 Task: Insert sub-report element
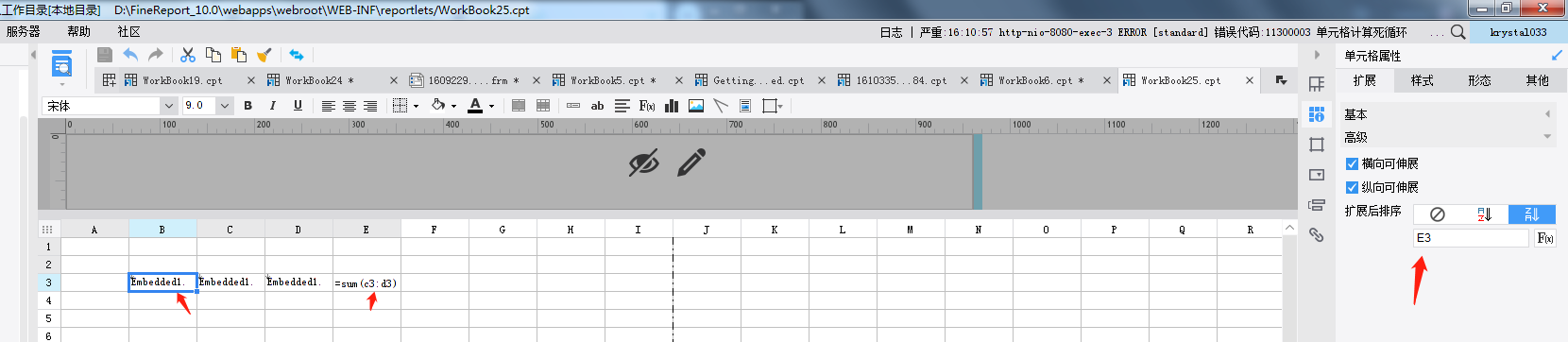click(745, 106)
